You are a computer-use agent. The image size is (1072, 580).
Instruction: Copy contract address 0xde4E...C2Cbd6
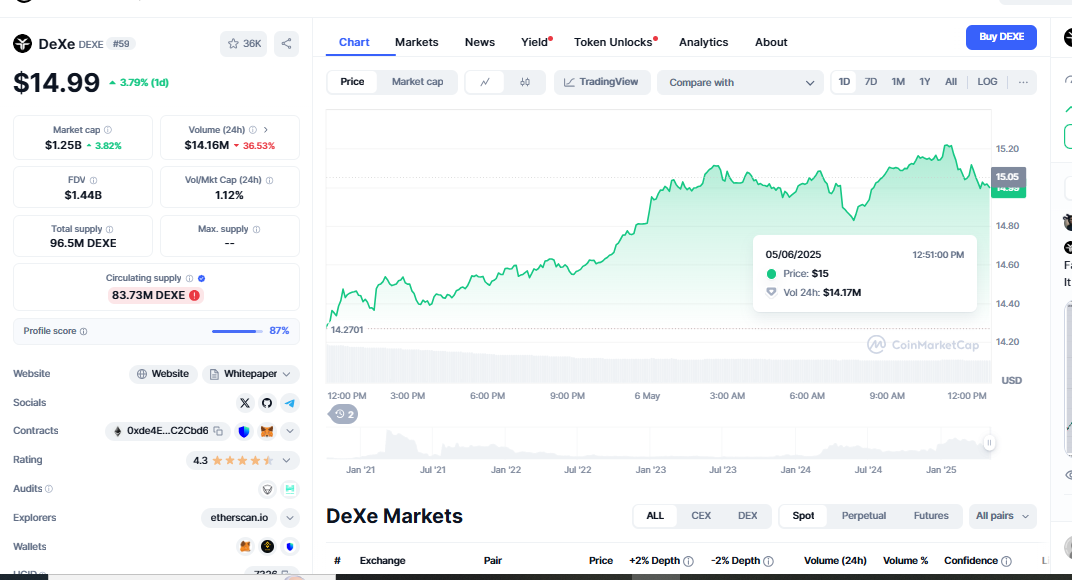[218, 431]
